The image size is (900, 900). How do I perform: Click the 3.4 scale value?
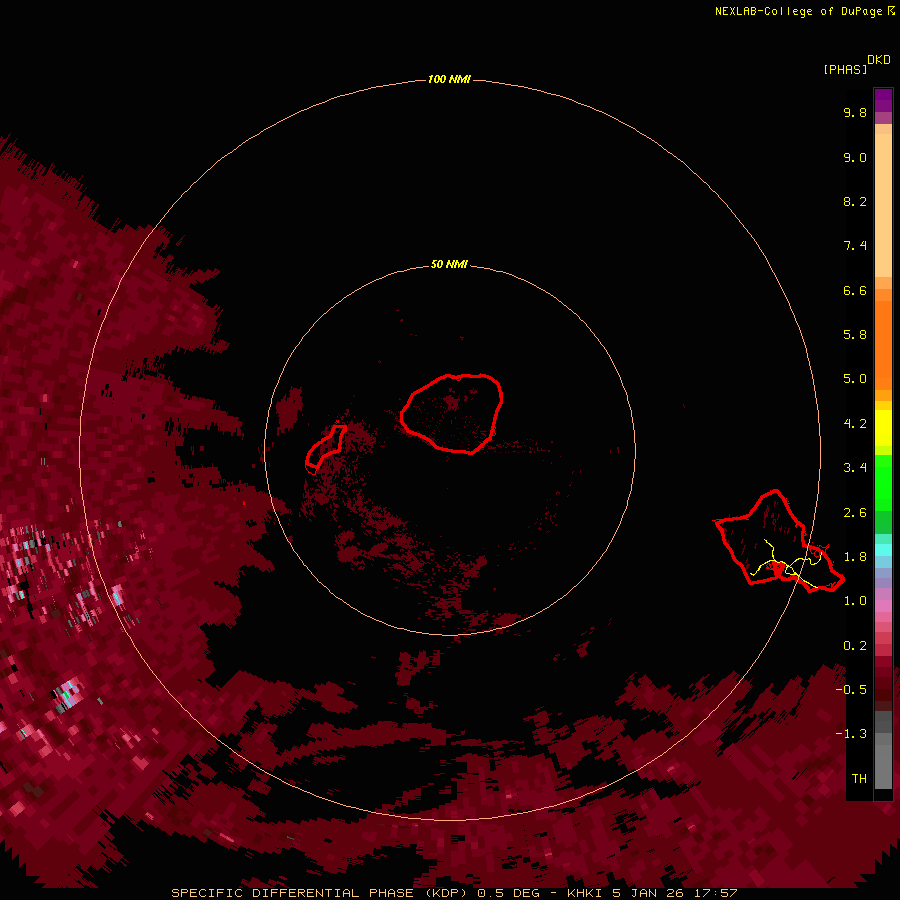tap(855, 468)
